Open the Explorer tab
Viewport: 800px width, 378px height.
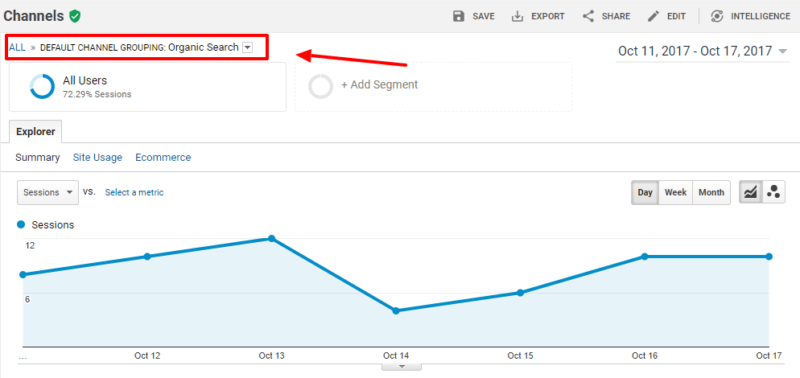[36, 132]
